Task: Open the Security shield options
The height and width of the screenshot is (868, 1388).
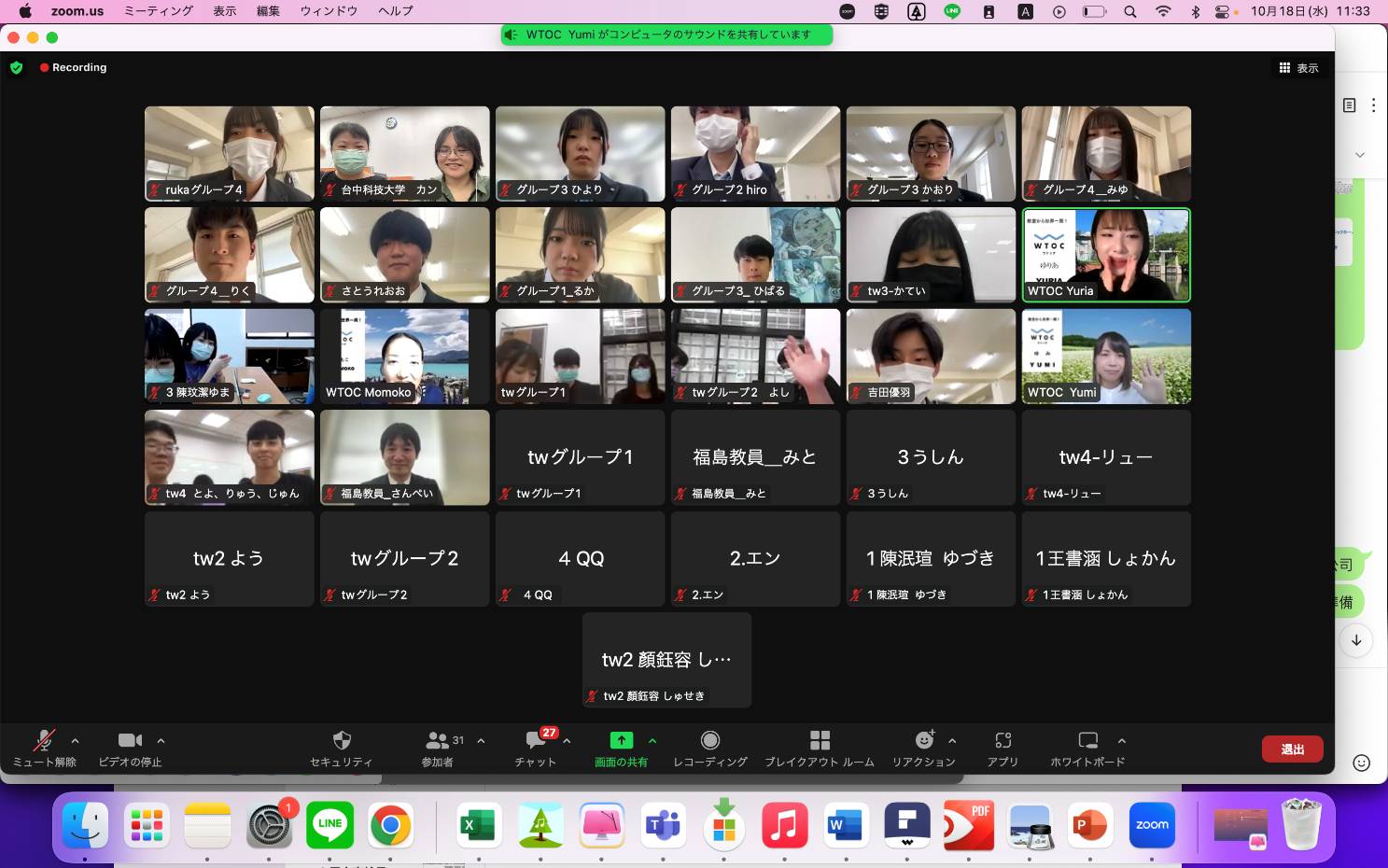Action: [x=342, y=740]
